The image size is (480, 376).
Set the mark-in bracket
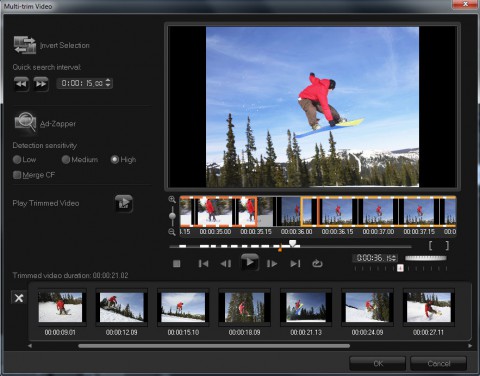(x=431, y=246)
